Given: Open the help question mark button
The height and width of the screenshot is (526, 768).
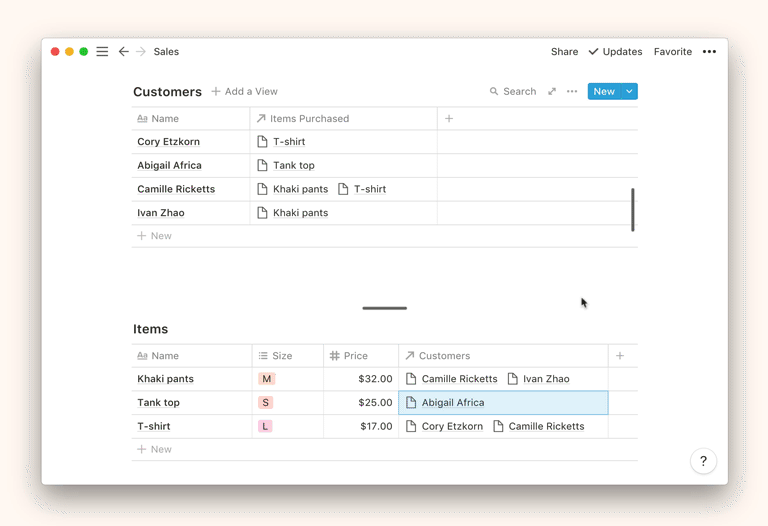Looking at the screenshot, I should point(703,461).
